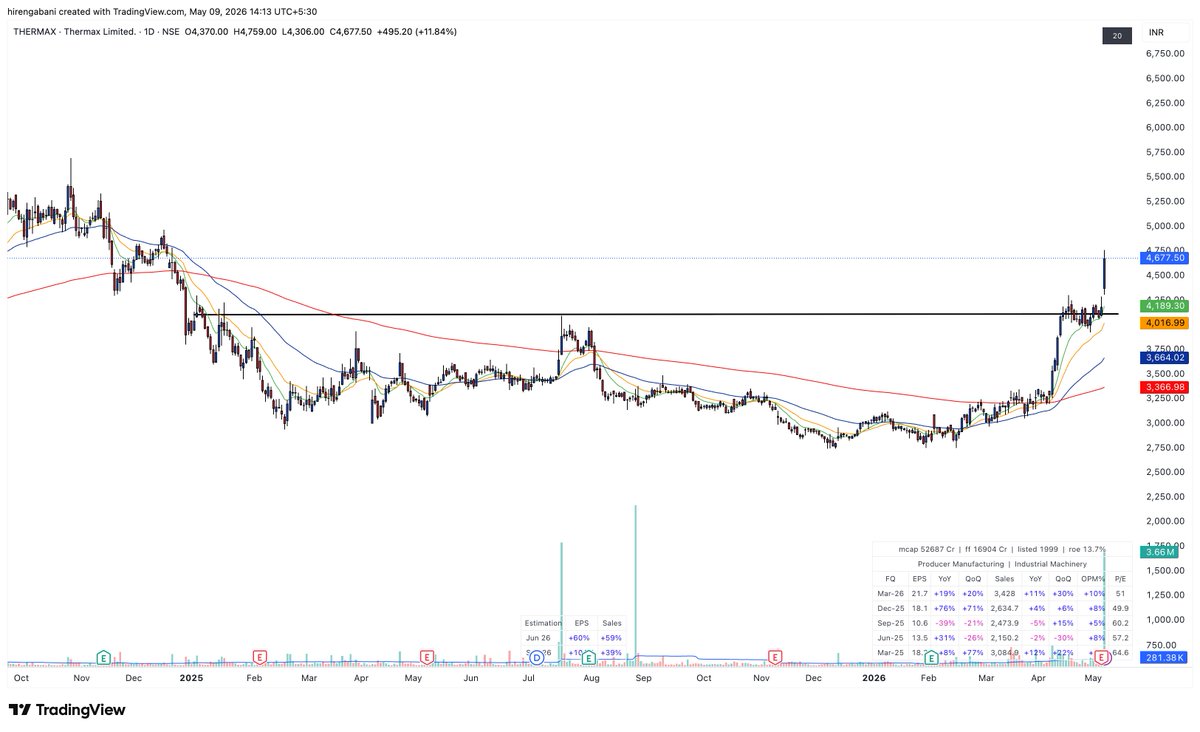Click the Sep-25 row in fundamentals table
The height and width of the screenshot is (732, 1200).
pyautogui.click(x=1002, y=622)
